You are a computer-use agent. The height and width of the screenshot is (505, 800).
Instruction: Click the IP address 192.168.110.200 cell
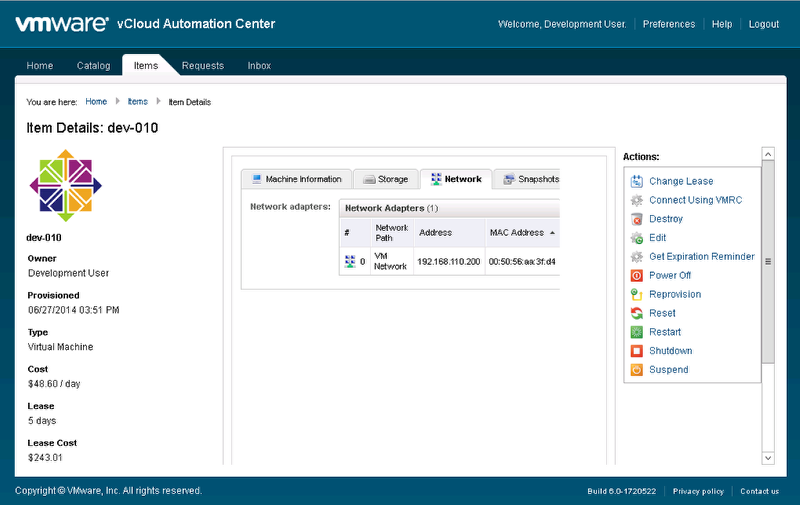pyautogui.click(x=449, y=262)
